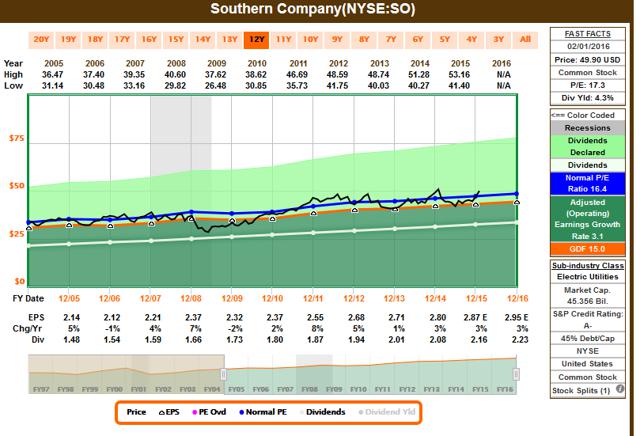640x436 pixels.
Task: Click the United States cell
Action: (588, 364)
